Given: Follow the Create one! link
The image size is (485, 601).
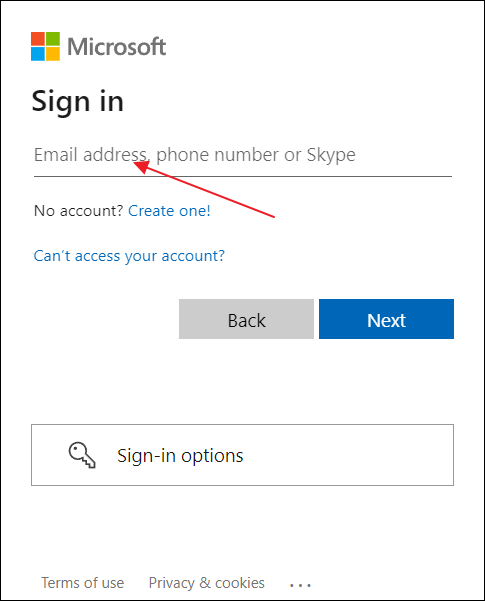Looking at the screenshot, I should click(169, 211).
